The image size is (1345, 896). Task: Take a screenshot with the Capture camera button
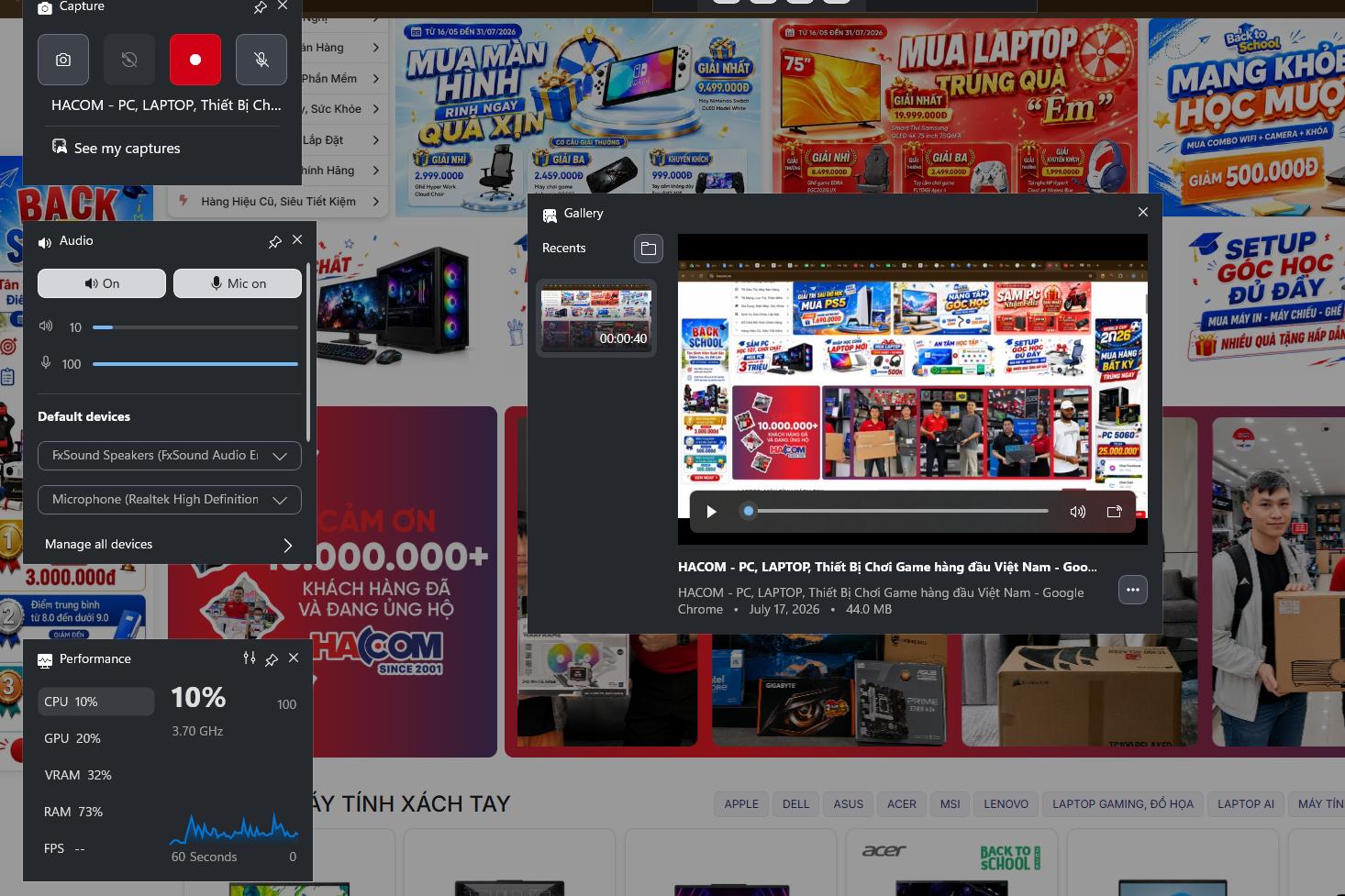click(x=63, y=60)
